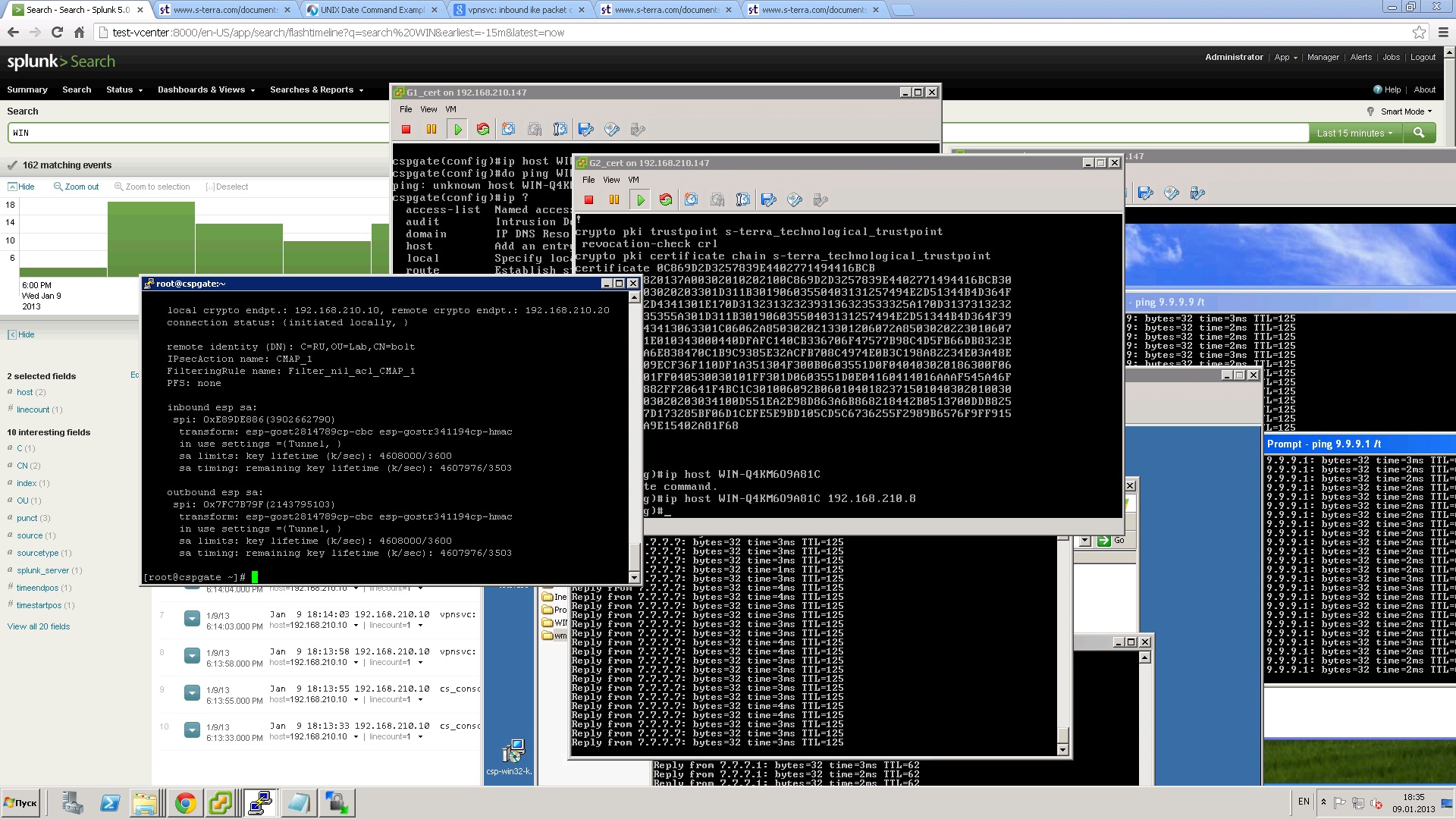The image size is (1456, 819).
Task: Click the USB device icon in the background VM window
Action: 1197,193
